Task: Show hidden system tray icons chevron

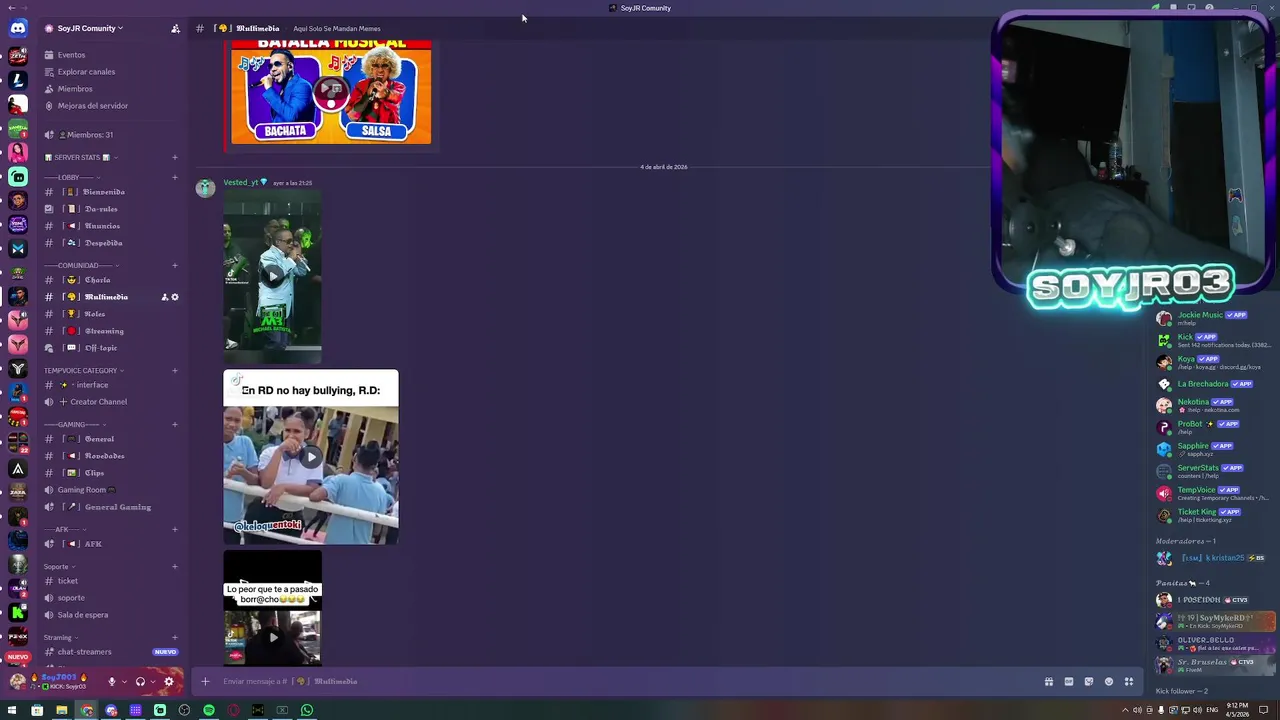Action: [x=1125, y=710]
